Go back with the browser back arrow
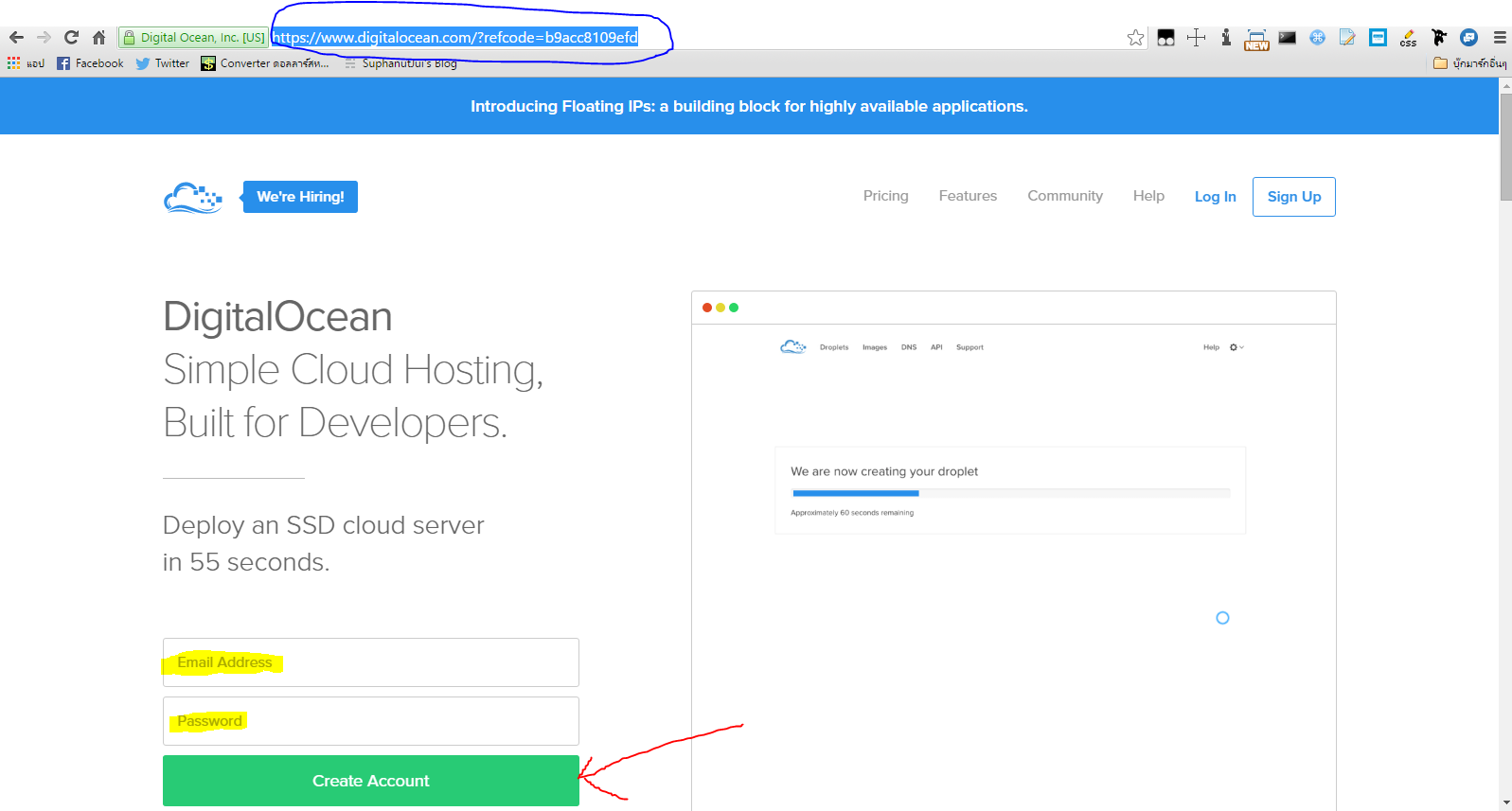 tap(16, 38)
